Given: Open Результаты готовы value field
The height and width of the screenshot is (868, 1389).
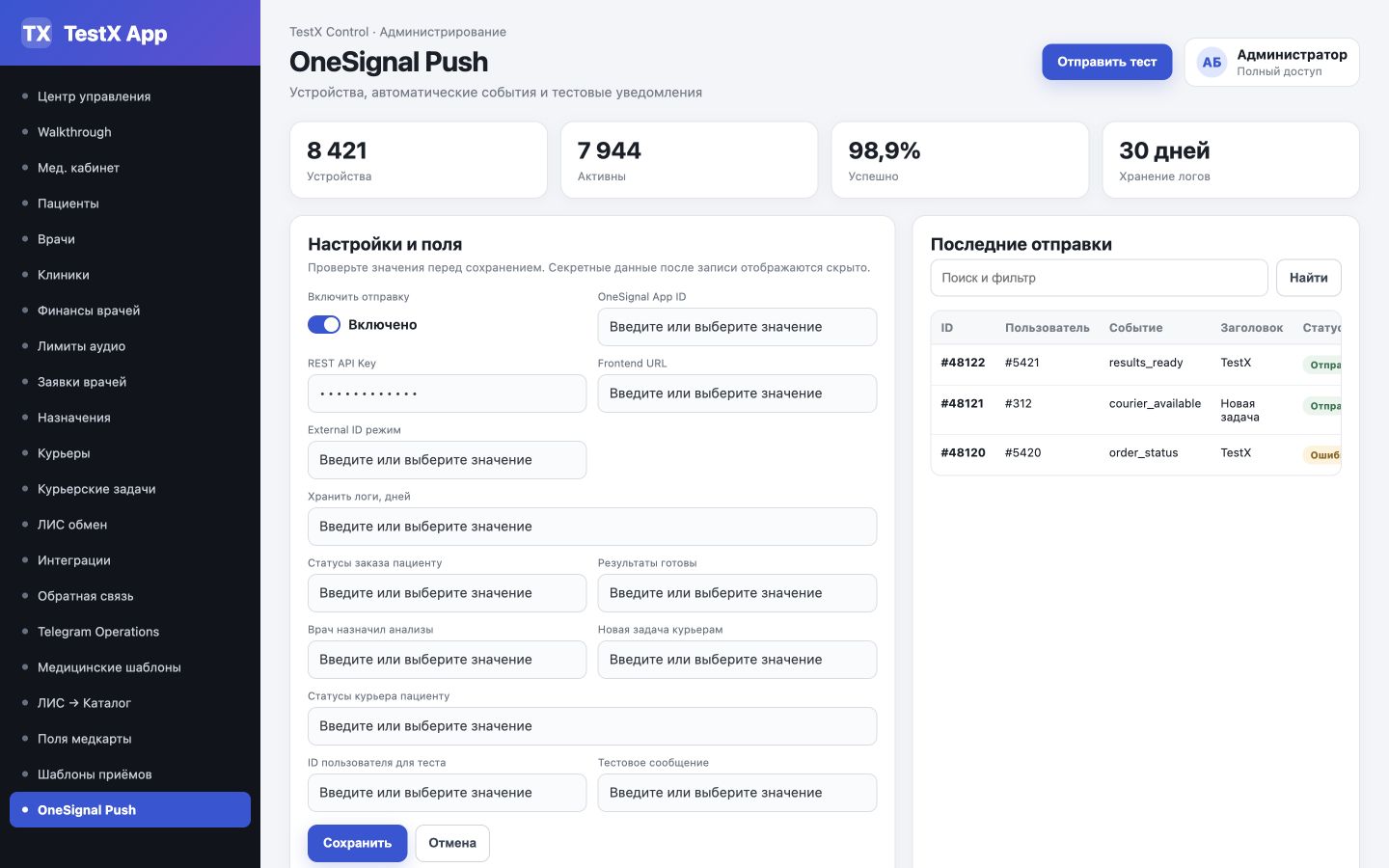Looking at the screenshot, I should coord(737,593).
